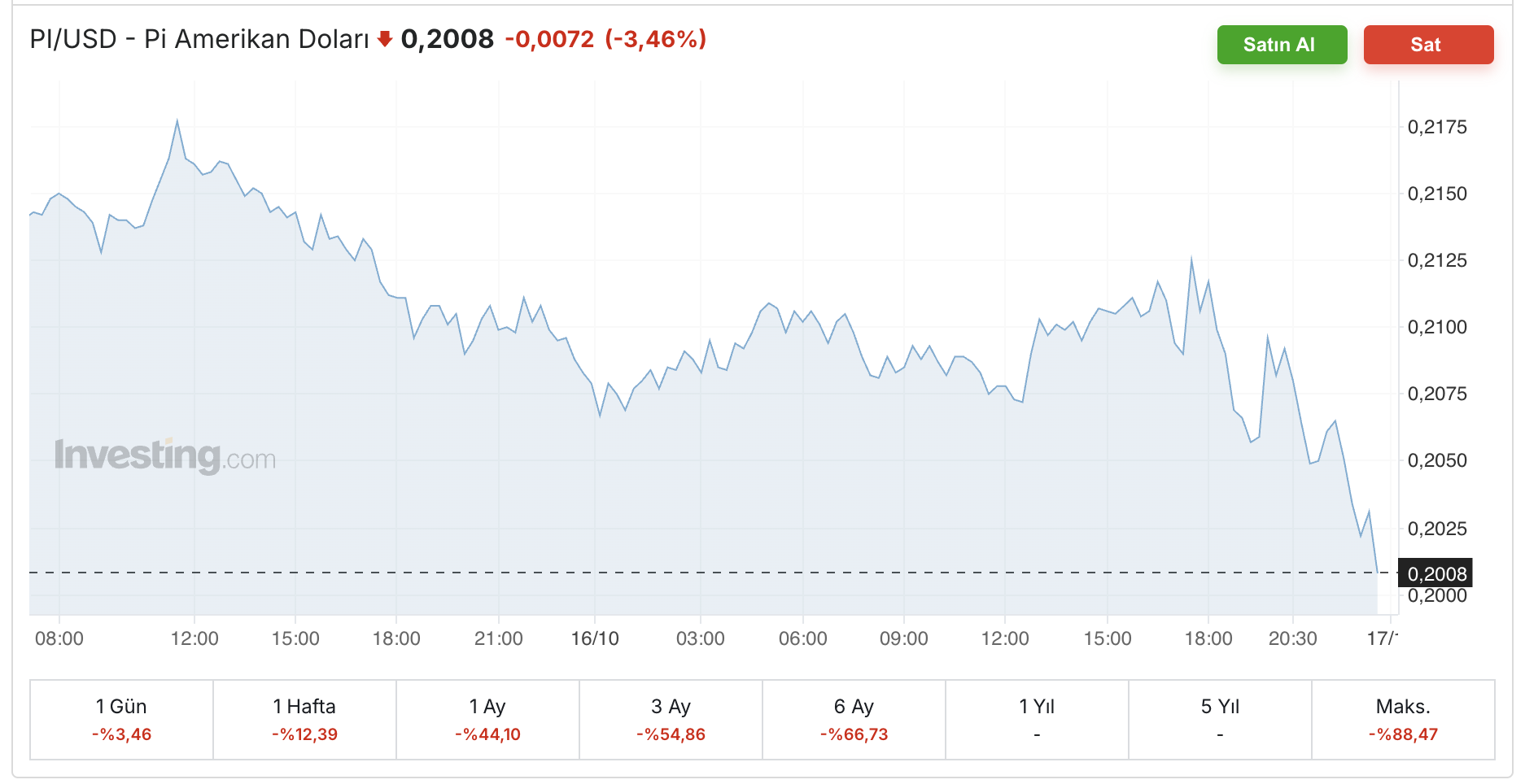The height and width of the screenshot is (784, 1525).
Task: Click the 0,2175 price axis label
Action: (x=1437, y=127)
